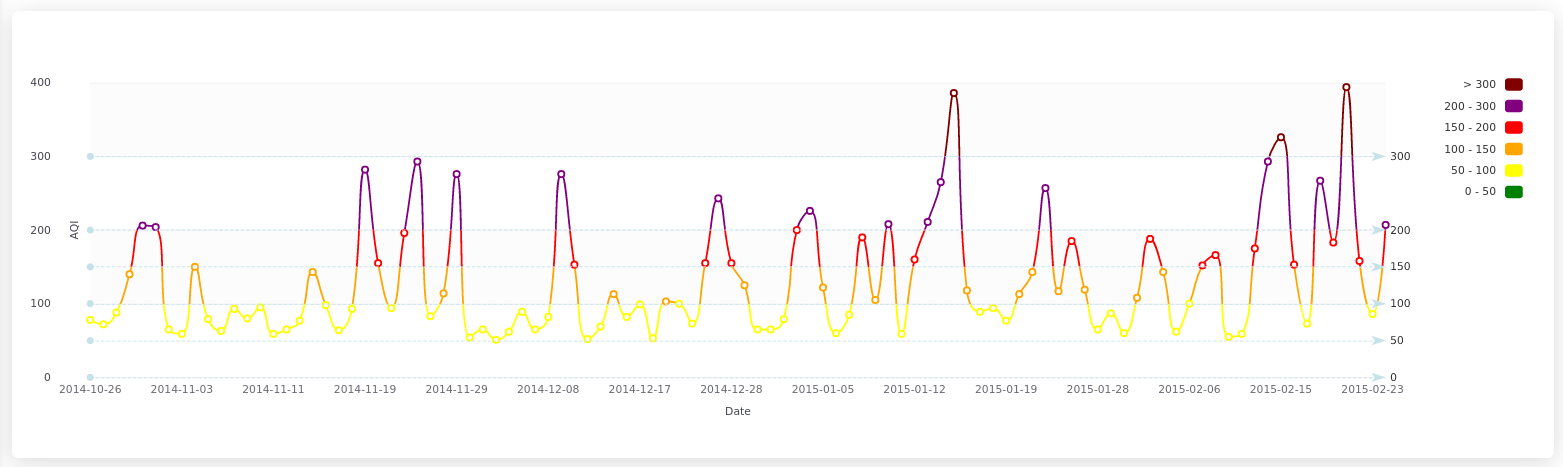
Task: Click the left start dot of the 300 line
Action: tap(90, 157)
